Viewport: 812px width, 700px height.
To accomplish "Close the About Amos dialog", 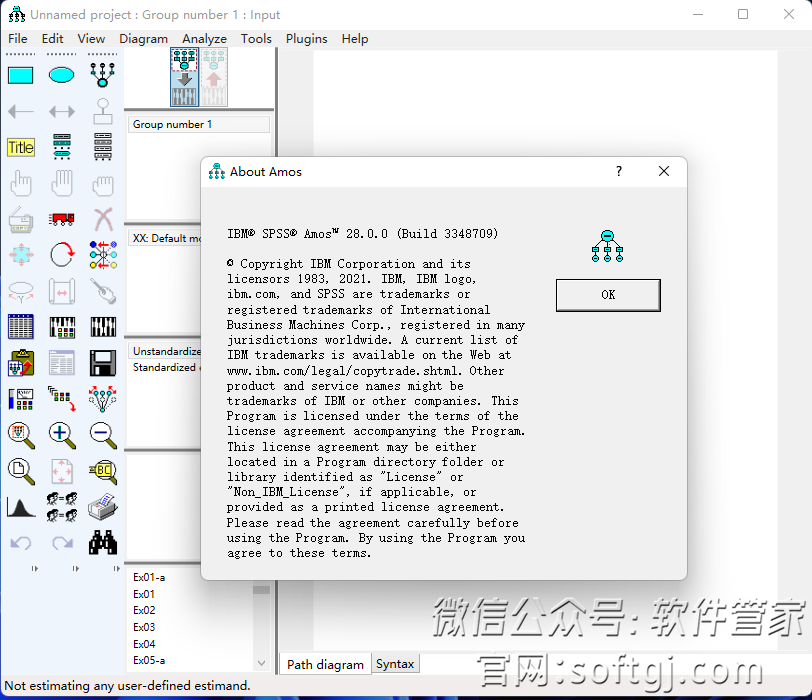I will (x=664, y=171).
